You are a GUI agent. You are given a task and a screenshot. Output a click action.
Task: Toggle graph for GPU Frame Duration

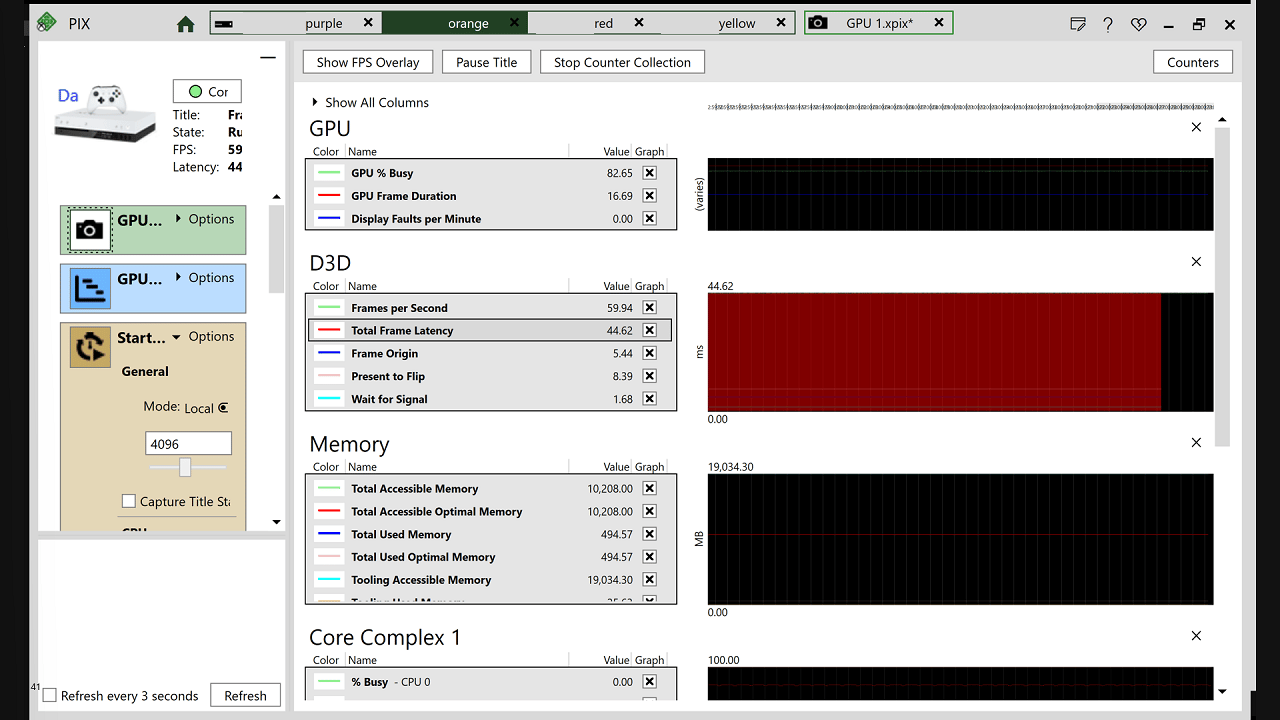coord(650,196)
